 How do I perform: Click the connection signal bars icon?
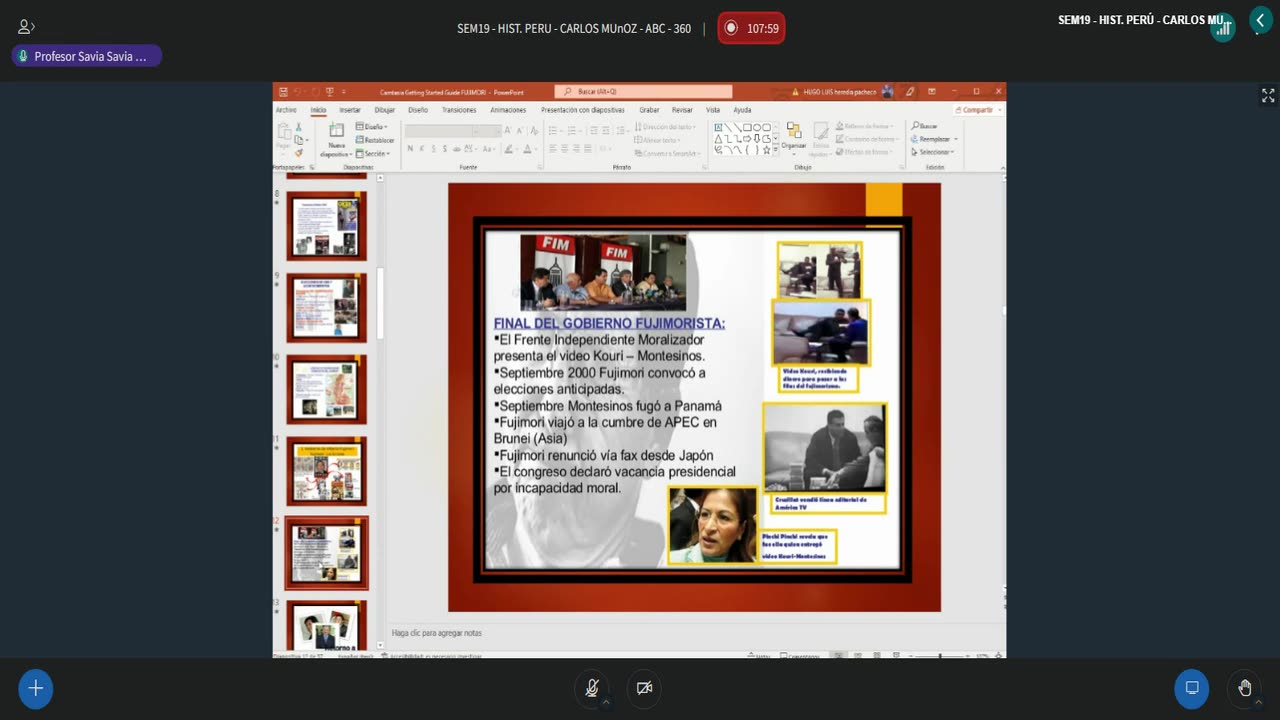[x=1222, y=28]
